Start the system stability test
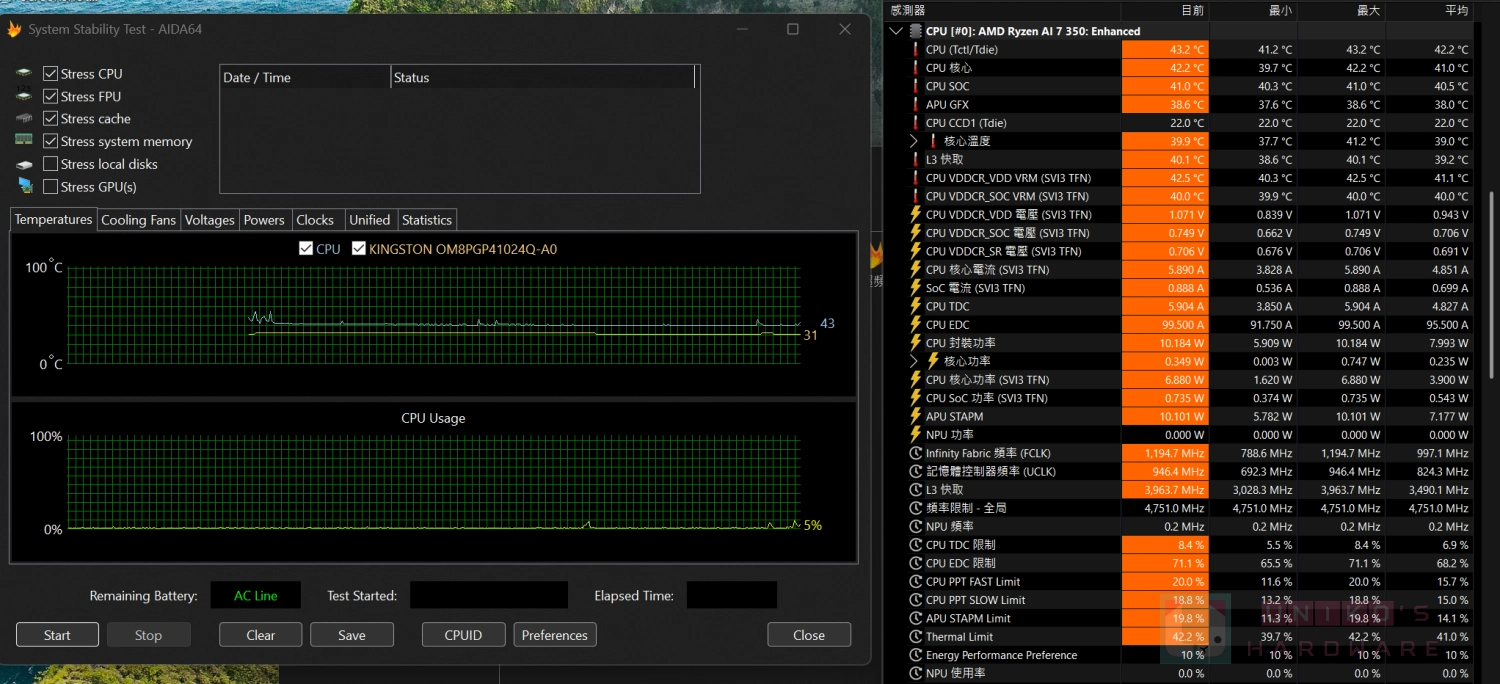Image resolution: width=1500 pixels, height=684 pixels. click(57, 635)
